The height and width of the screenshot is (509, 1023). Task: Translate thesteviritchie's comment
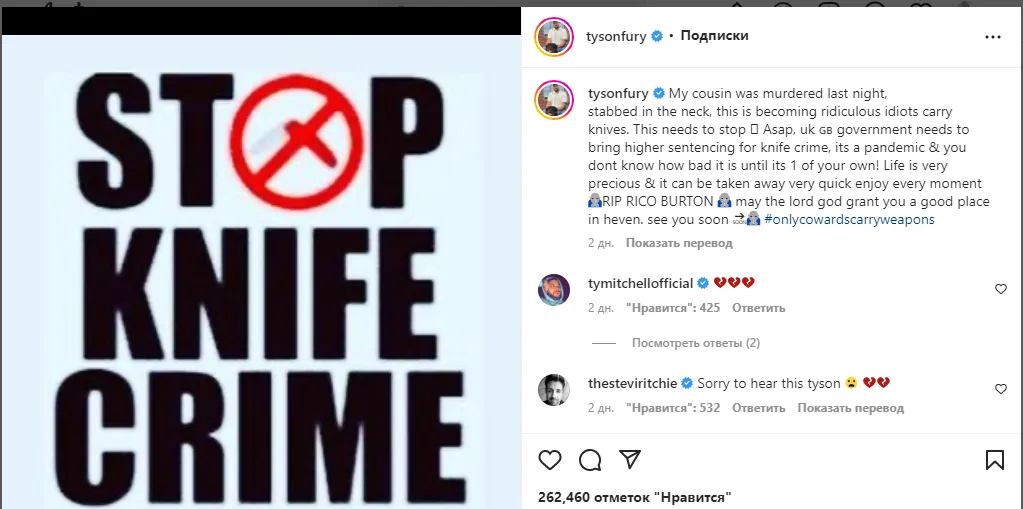(850, 408)
